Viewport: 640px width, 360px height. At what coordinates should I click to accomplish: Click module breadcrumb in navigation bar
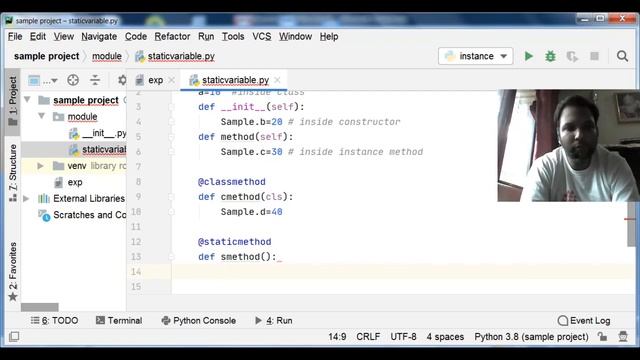click(107, 56)
